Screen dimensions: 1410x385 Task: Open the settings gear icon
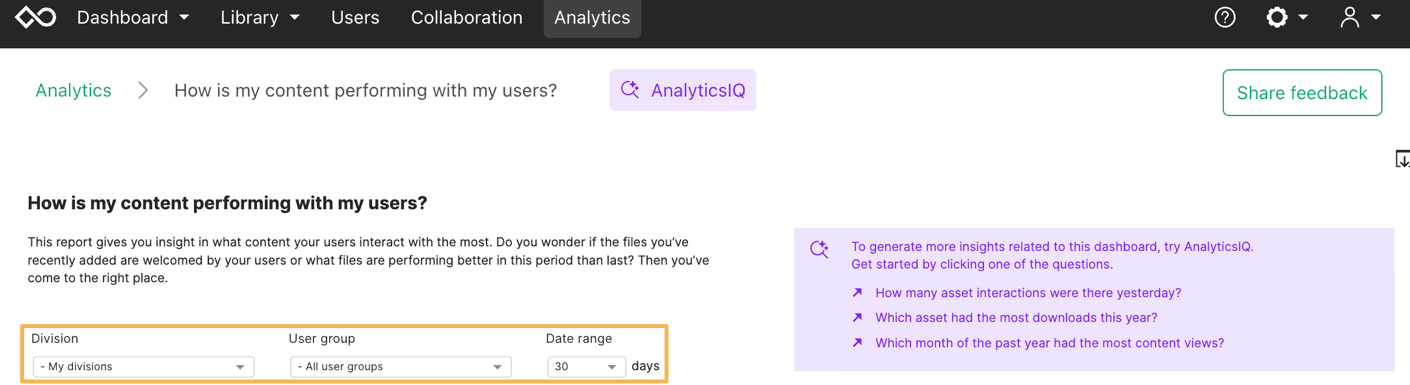pos(1277,17)
